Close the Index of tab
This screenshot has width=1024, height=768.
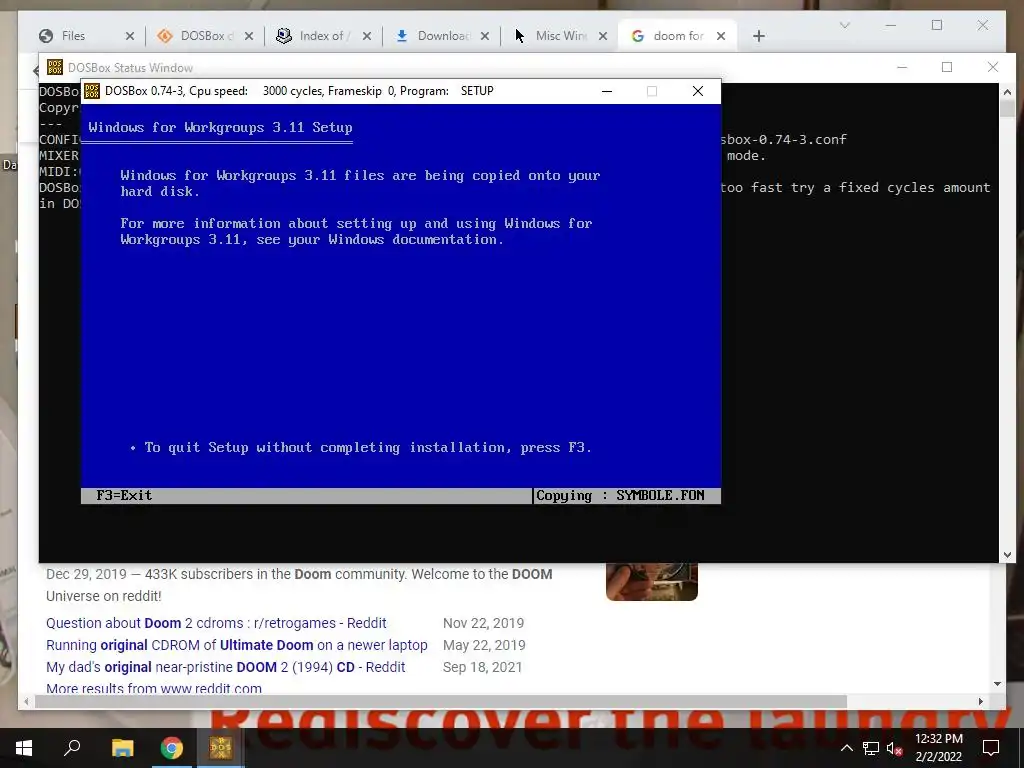(x=367, y=37)
